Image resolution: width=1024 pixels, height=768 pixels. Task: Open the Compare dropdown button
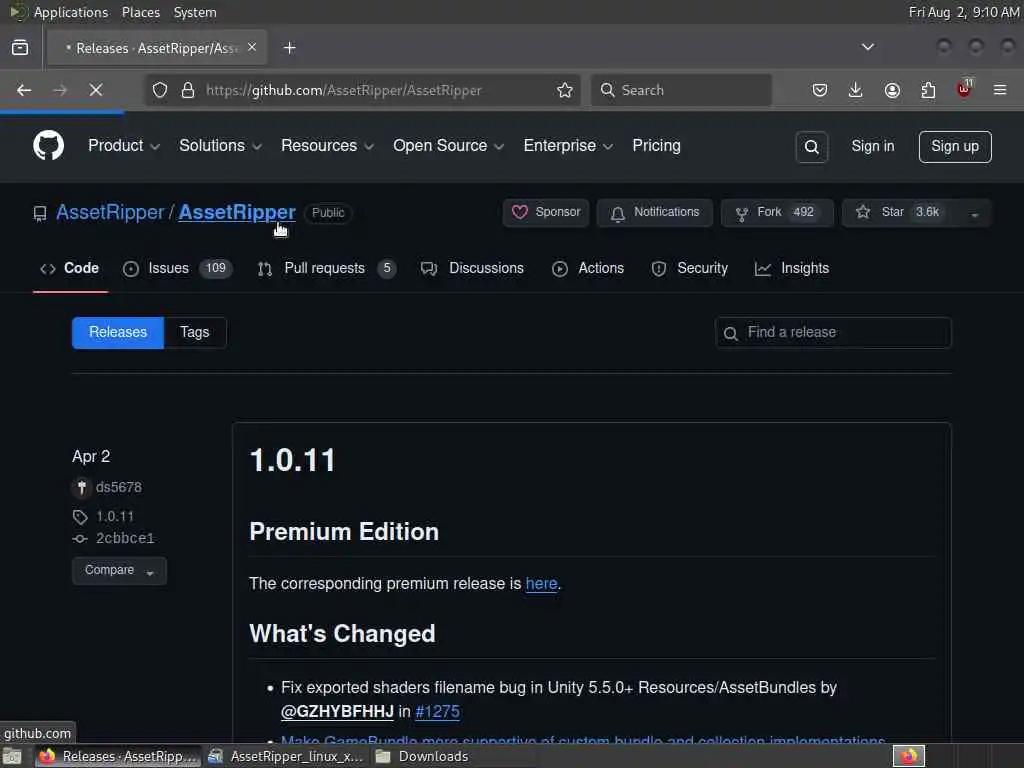119,571
